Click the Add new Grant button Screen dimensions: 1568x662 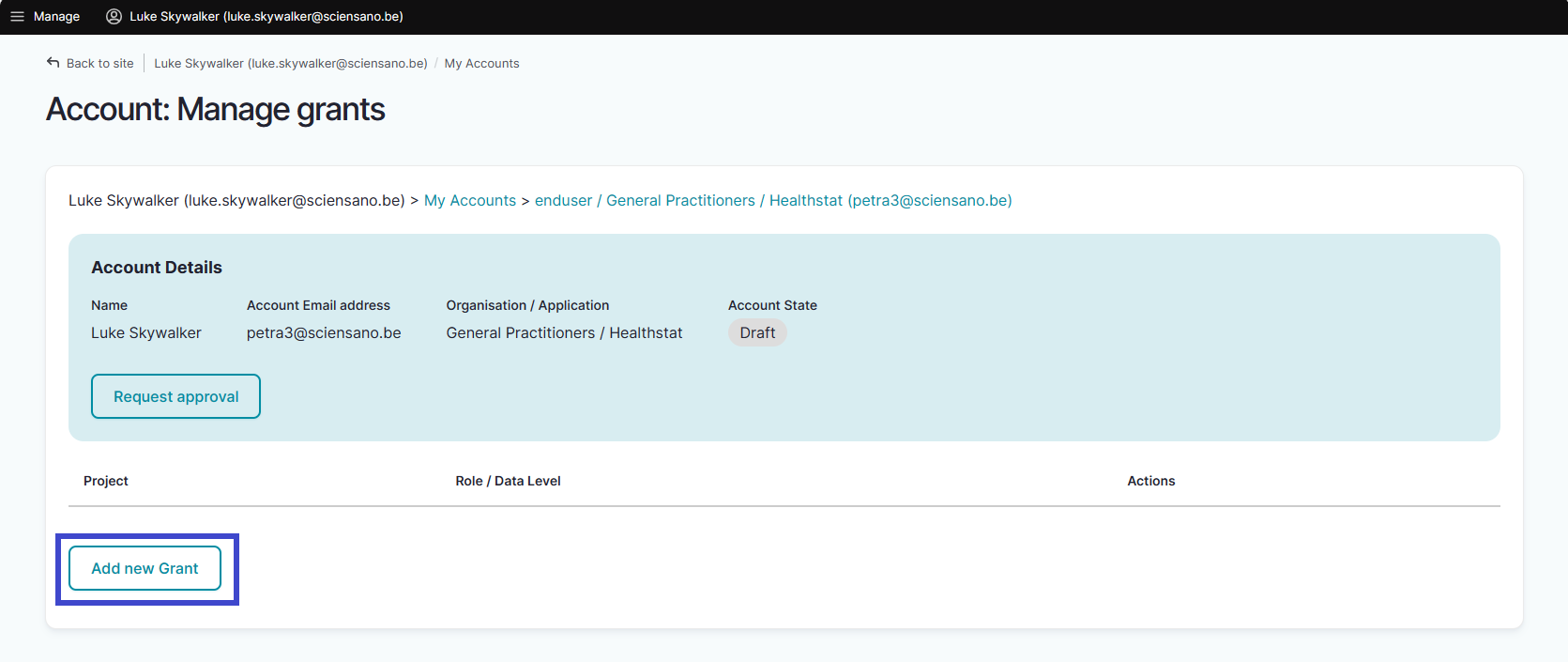tap(145, 569)
